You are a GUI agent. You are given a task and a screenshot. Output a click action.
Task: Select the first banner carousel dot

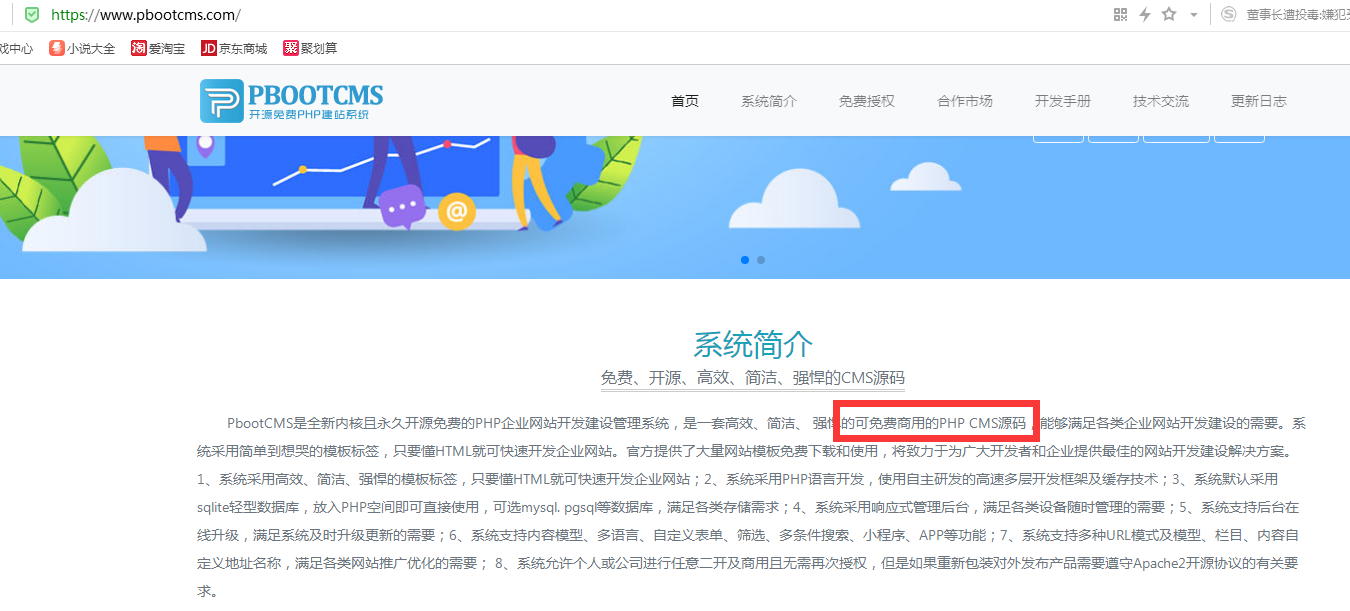pyautogui.click(x=745, y=260)
